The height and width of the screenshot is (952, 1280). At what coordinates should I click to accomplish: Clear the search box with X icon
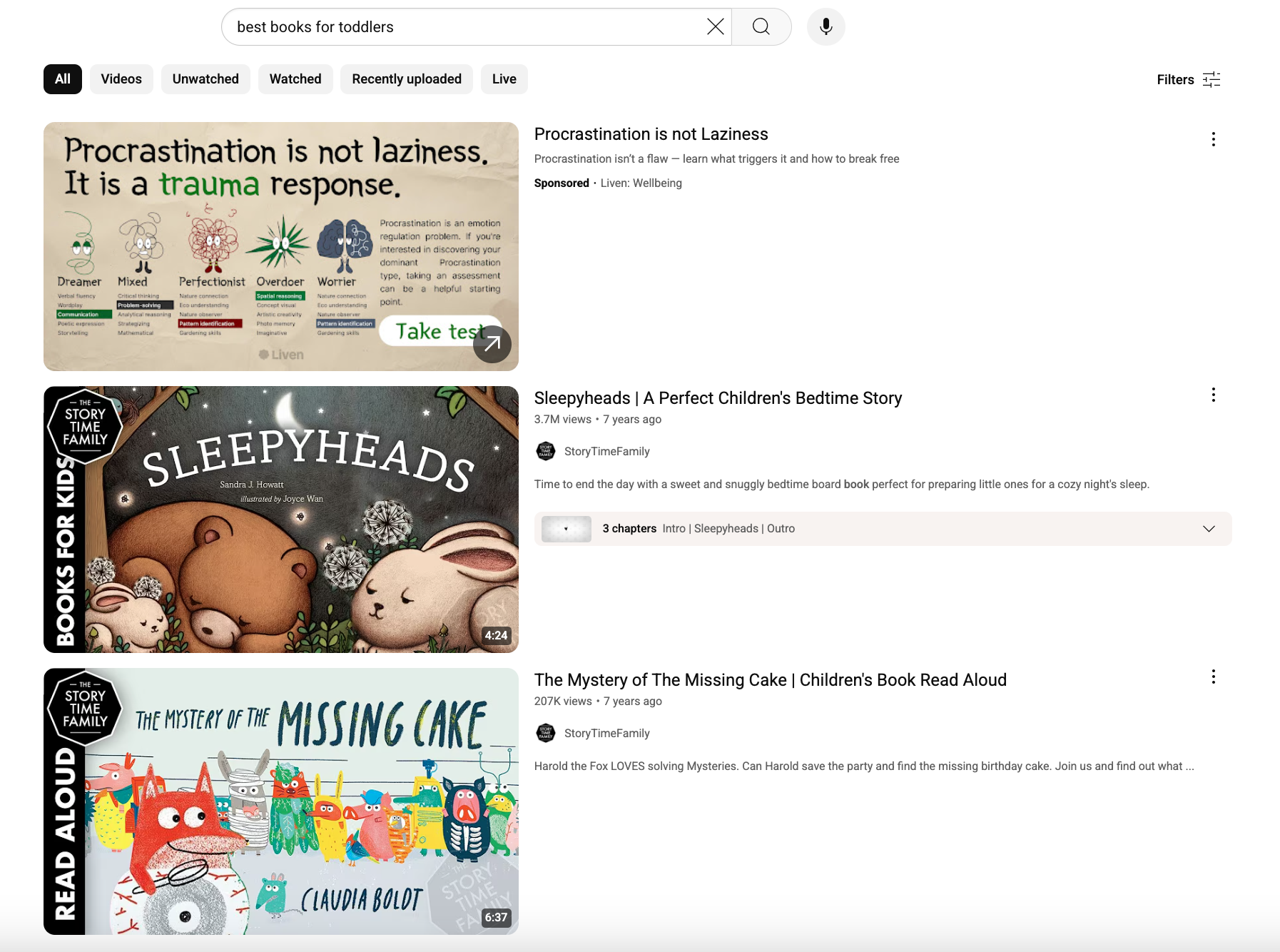point(715,27)
